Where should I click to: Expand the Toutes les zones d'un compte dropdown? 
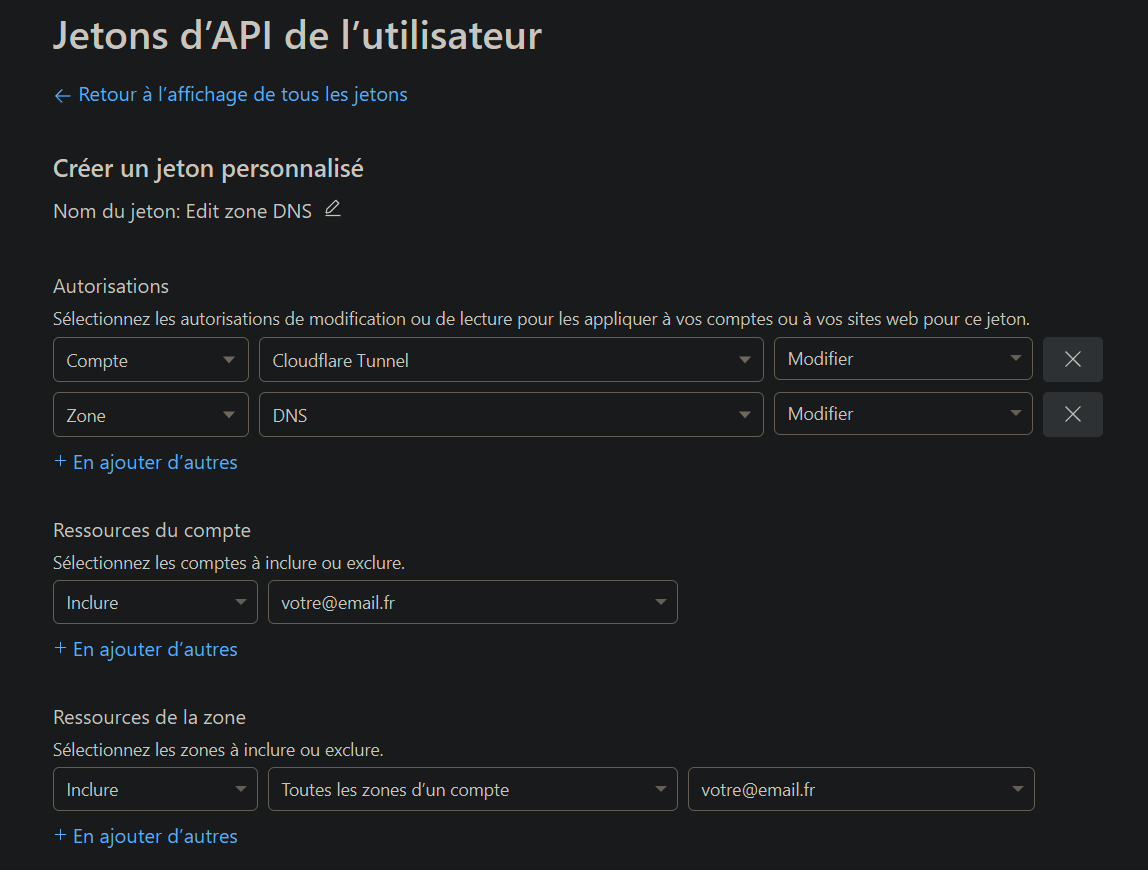click(x=472, y=789)
